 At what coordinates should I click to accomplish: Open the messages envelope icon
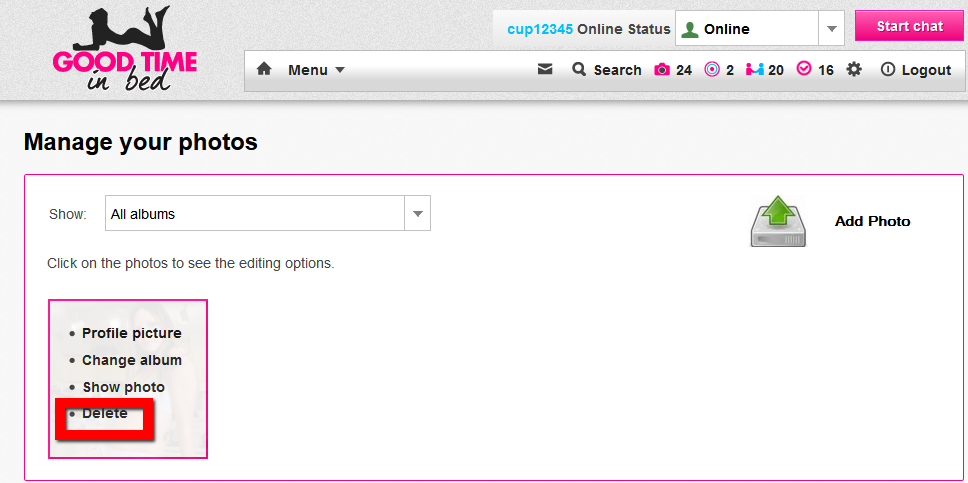[x=545, y=70]
